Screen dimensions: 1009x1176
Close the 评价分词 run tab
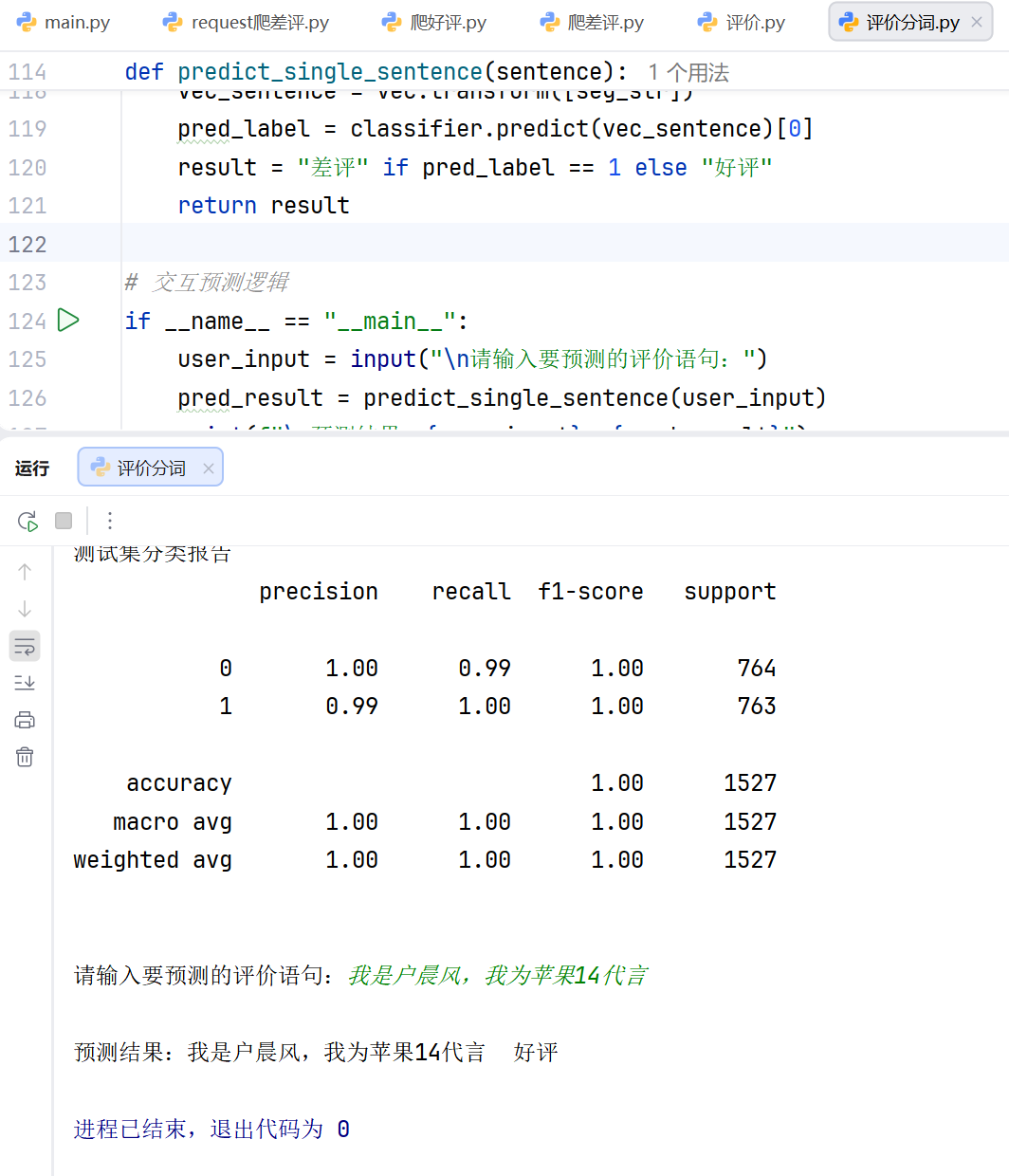click(x=209, y=469)
